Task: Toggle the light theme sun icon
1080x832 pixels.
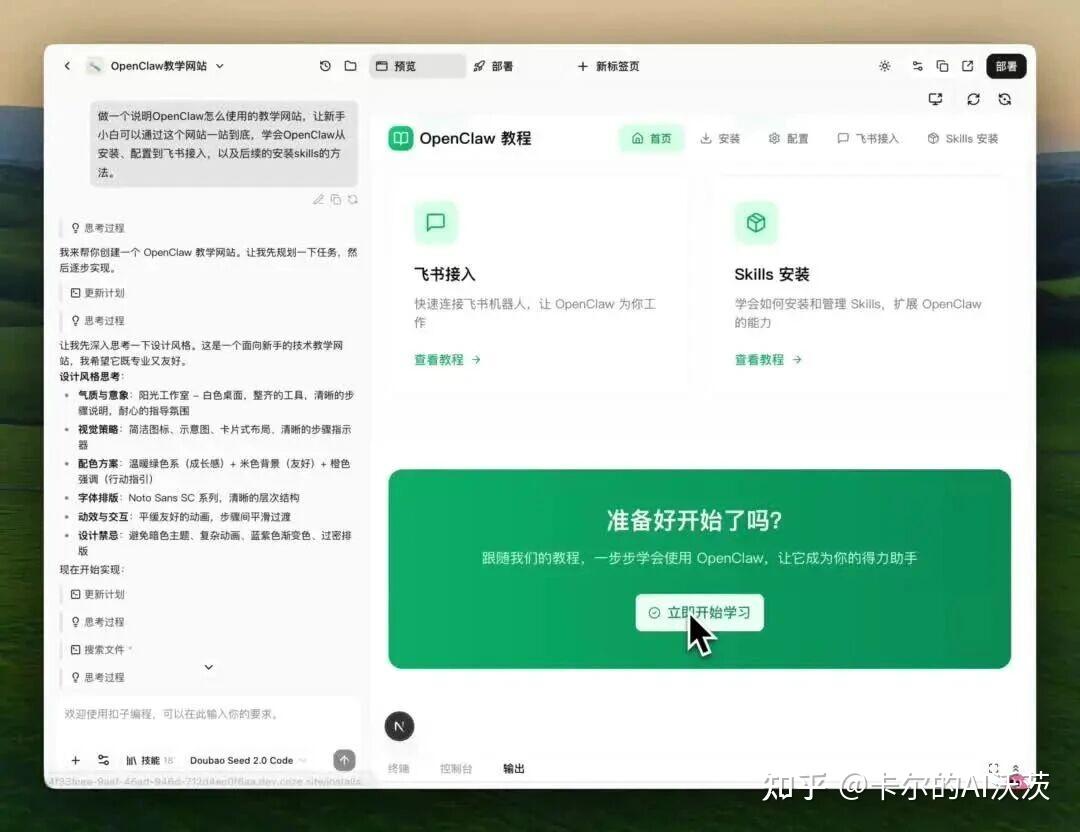Action: pos(884,66)
